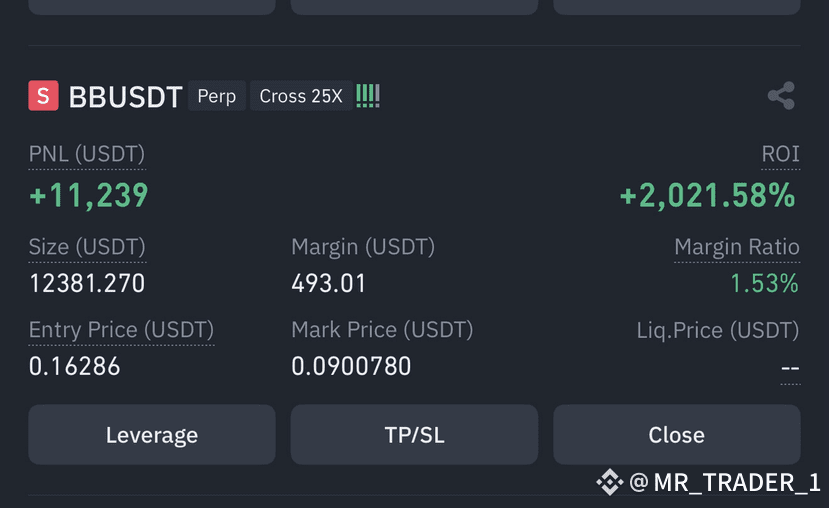Tap the Perp contract tag

point(217,96)
